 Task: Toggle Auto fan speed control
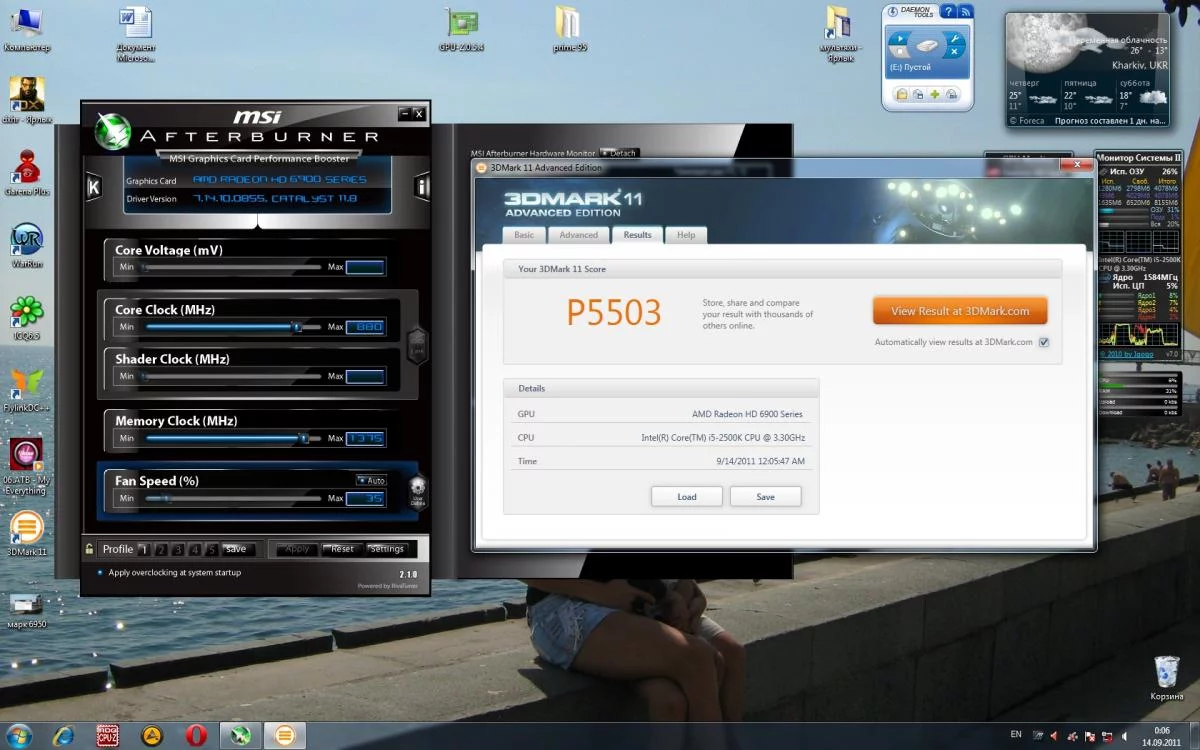(371, 481)
